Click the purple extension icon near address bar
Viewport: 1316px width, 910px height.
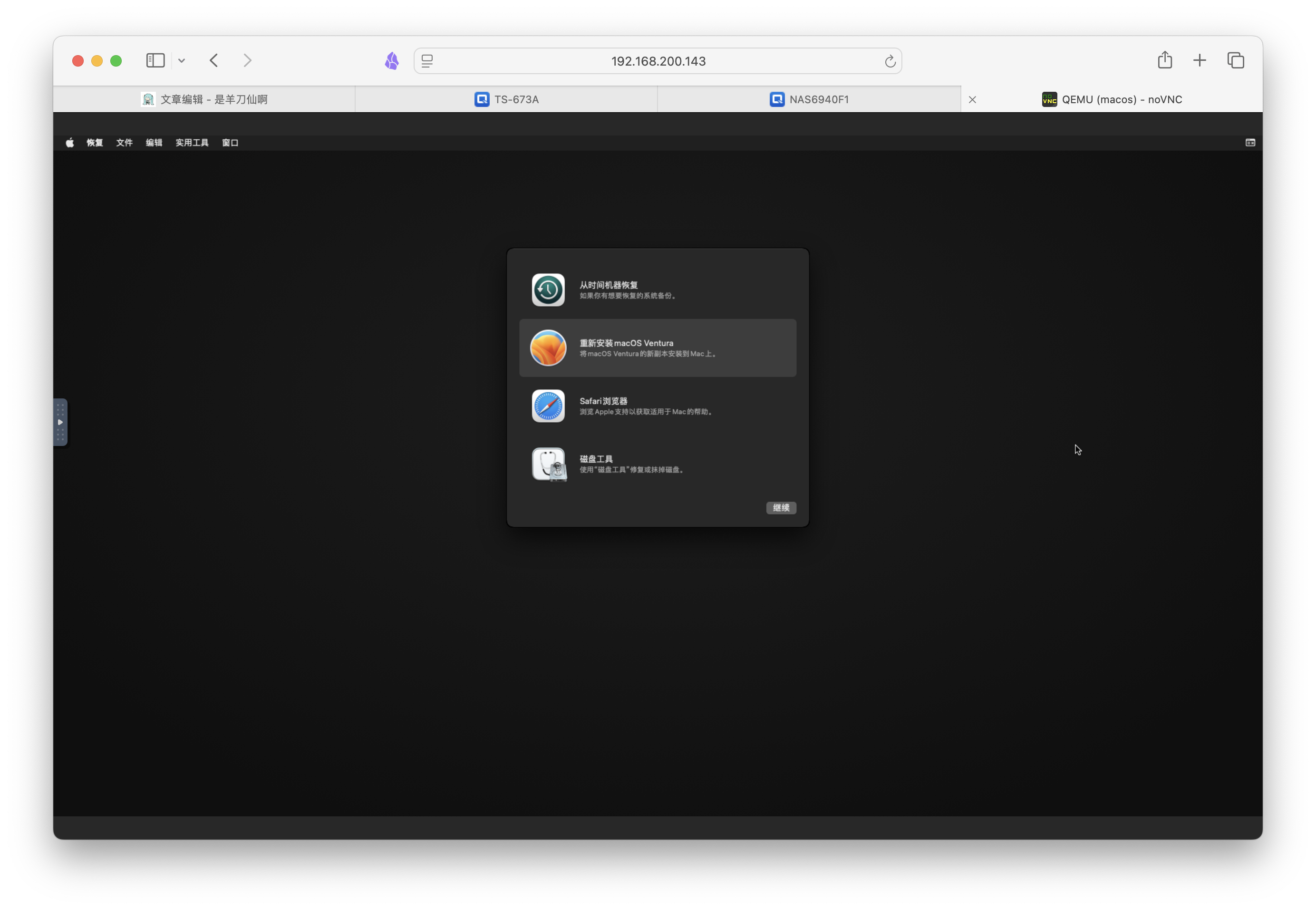click(x=392, y=61)
